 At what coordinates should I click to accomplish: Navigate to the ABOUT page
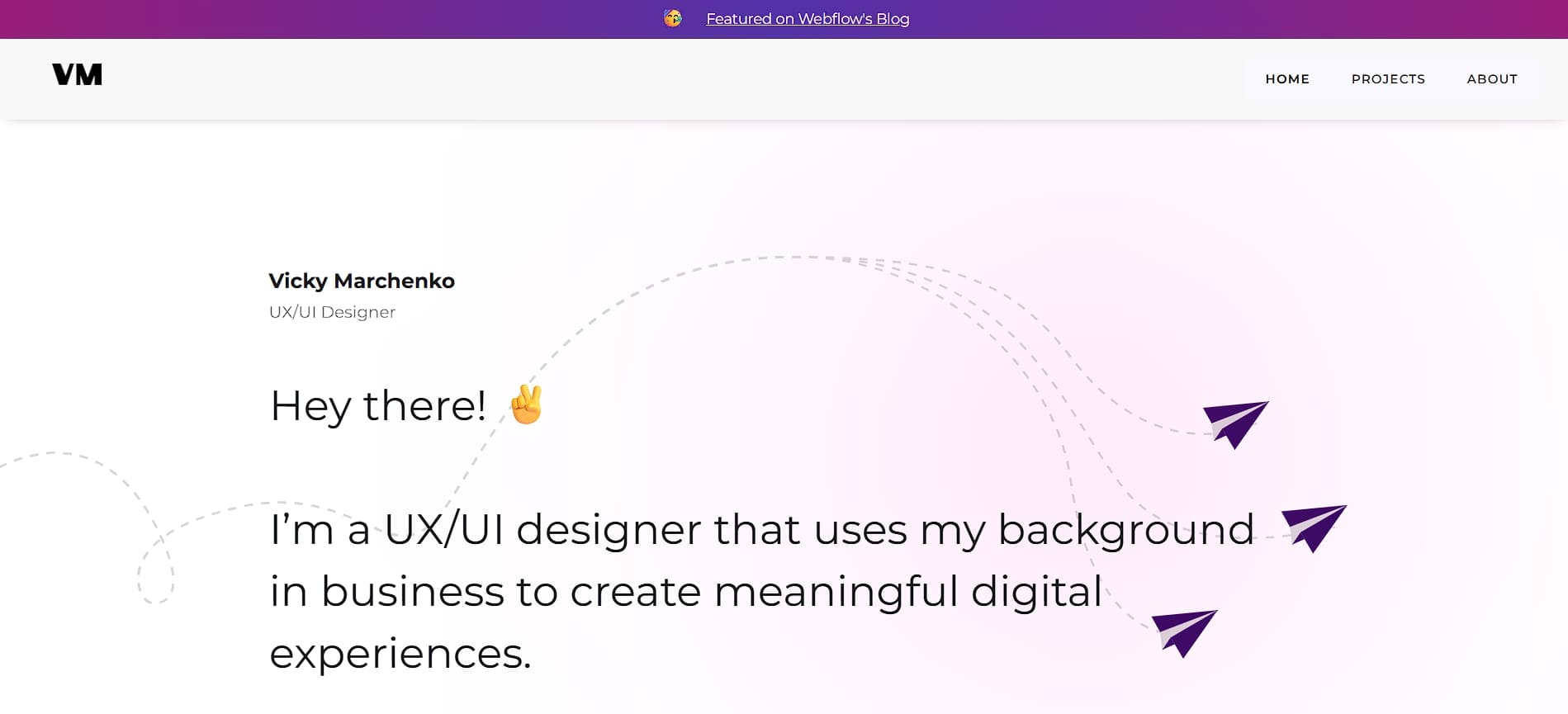[1492, 79]
